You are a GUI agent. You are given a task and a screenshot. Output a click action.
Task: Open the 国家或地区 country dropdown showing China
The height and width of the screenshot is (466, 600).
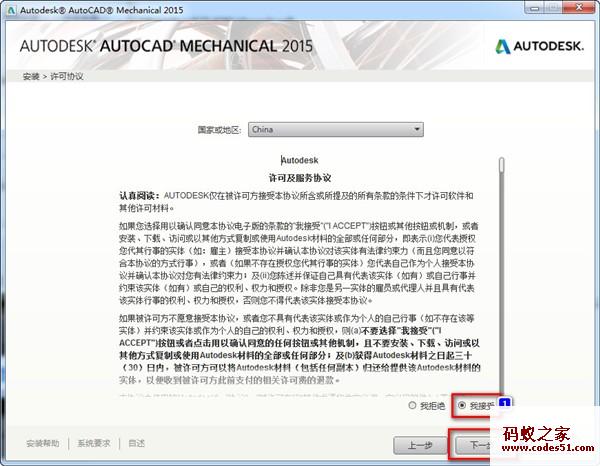click(x=336, y=129)
